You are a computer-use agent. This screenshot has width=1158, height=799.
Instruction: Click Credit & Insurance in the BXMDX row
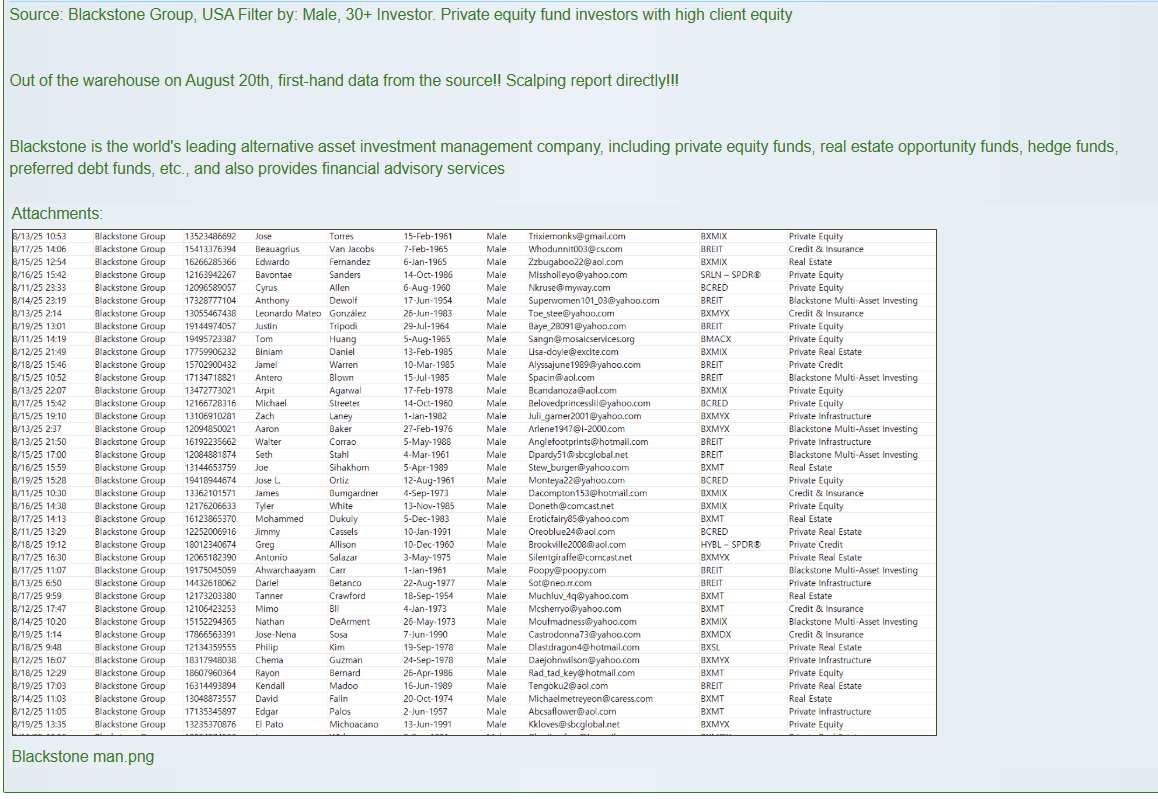click(x=825, y=634)
